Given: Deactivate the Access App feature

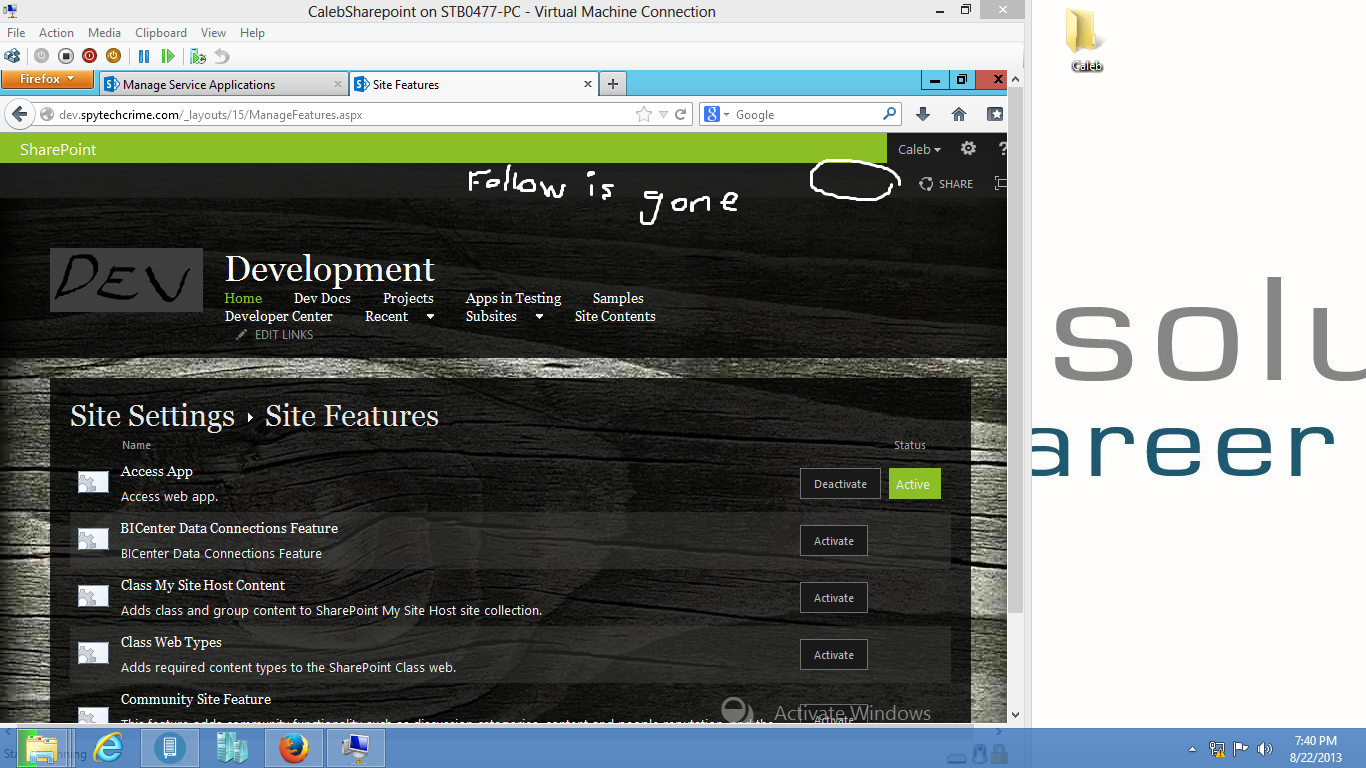Looking at the screenshot, I should (x=840, y=484).
